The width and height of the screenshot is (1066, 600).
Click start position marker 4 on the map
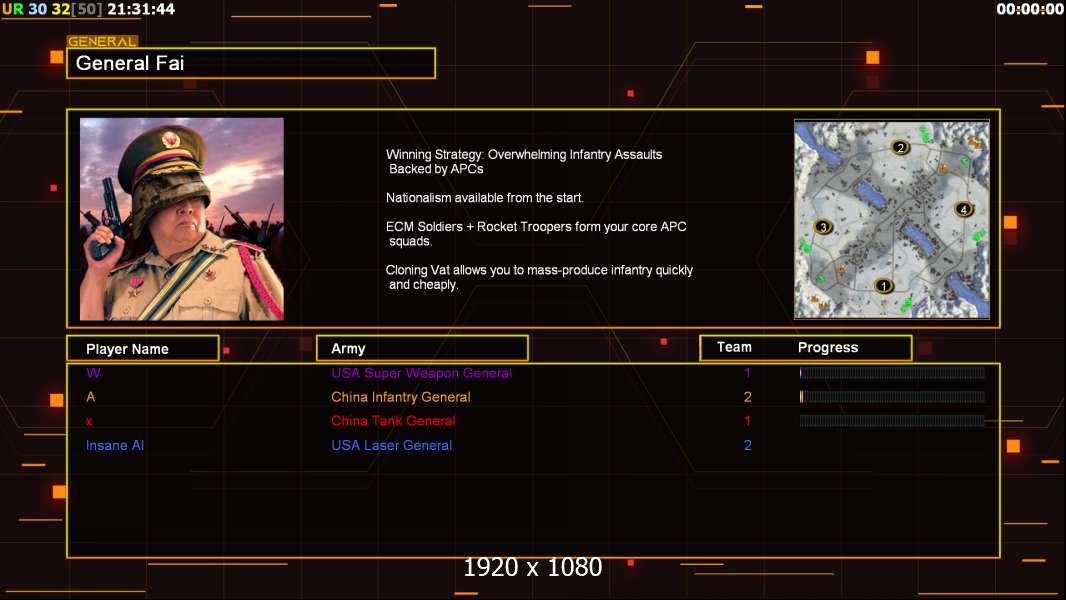[963, 209]
